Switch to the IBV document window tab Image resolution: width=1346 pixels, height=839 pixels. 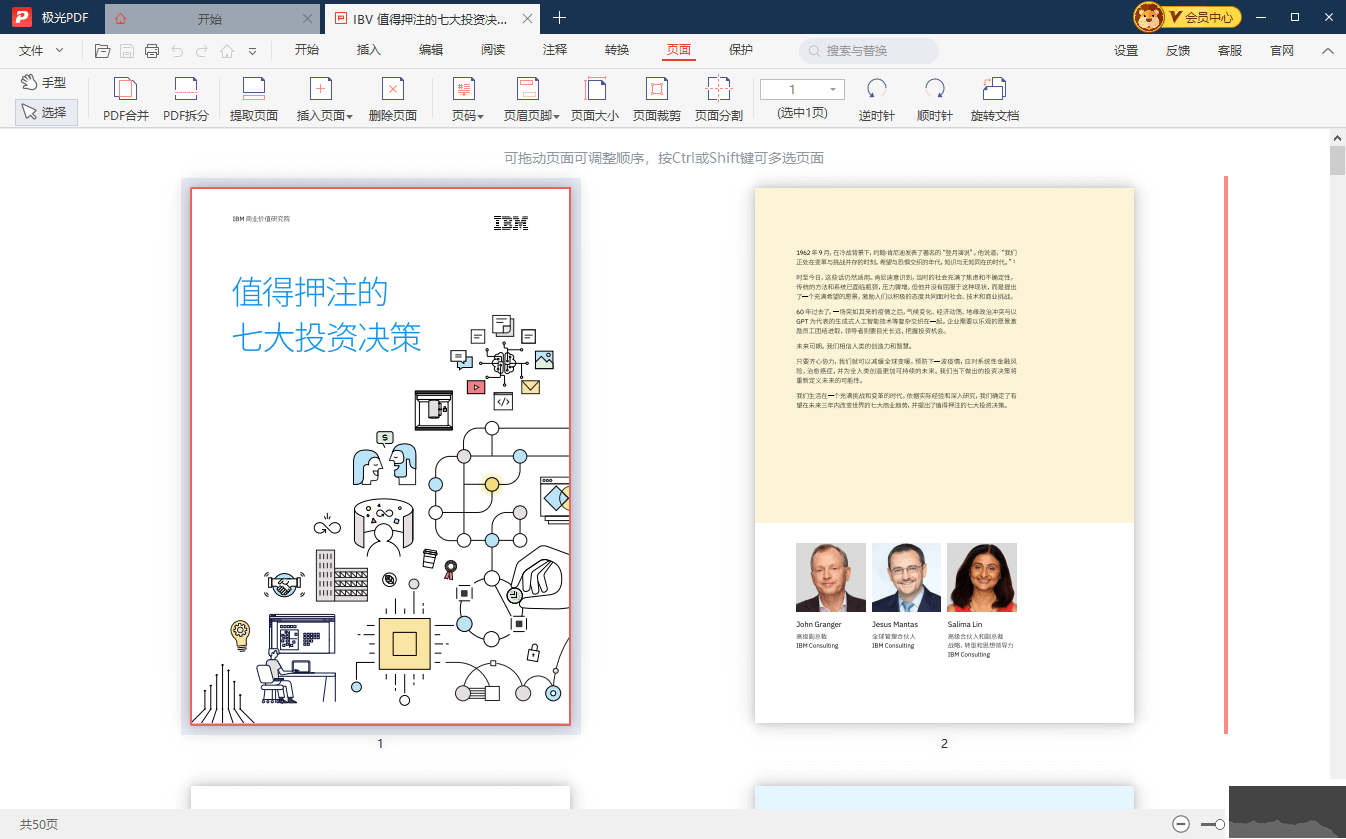(431, 19)
